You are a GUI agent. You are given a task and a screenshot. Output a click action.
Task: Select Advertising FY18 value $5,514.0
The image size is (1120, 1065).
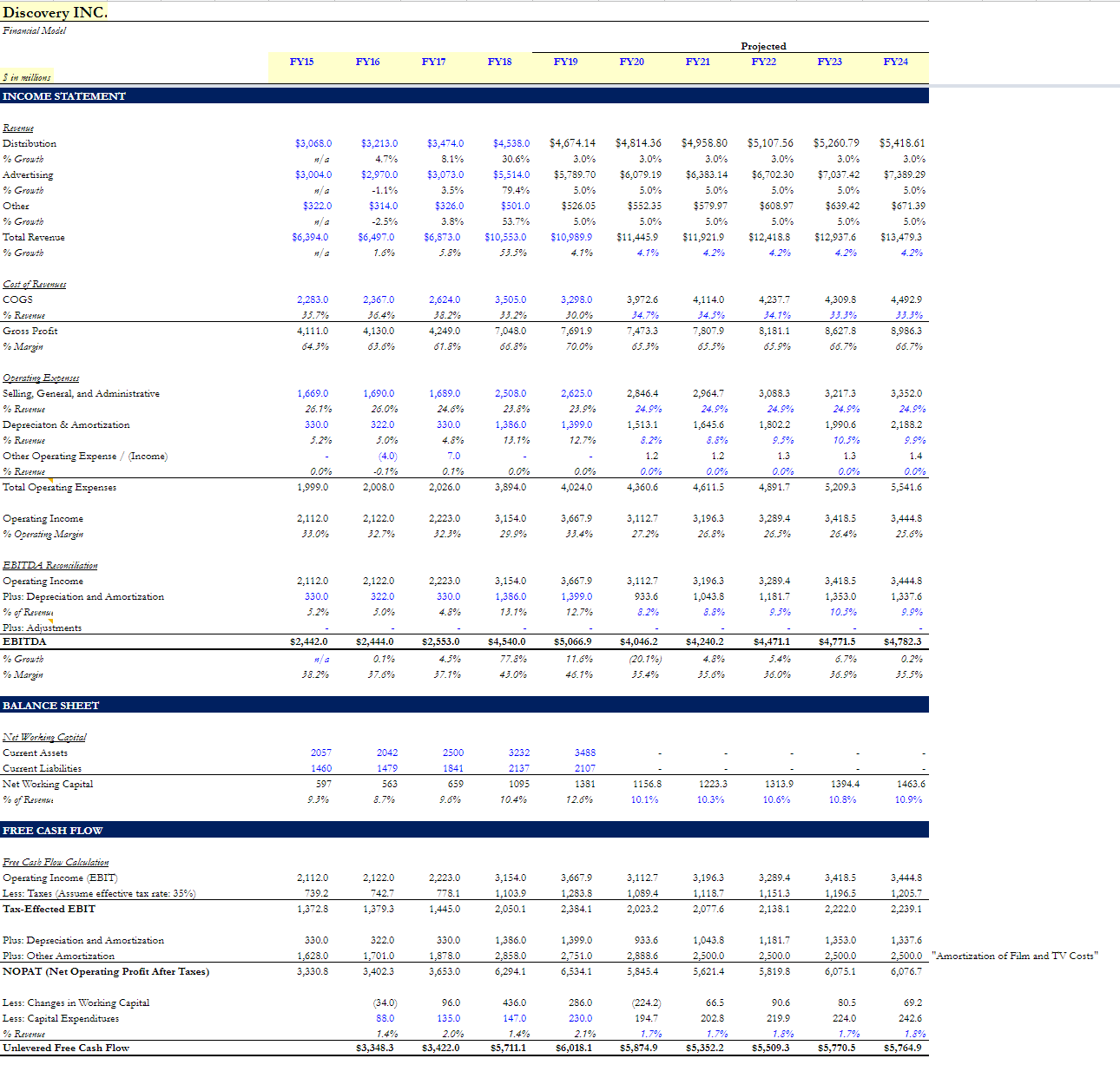coord(511,174)
